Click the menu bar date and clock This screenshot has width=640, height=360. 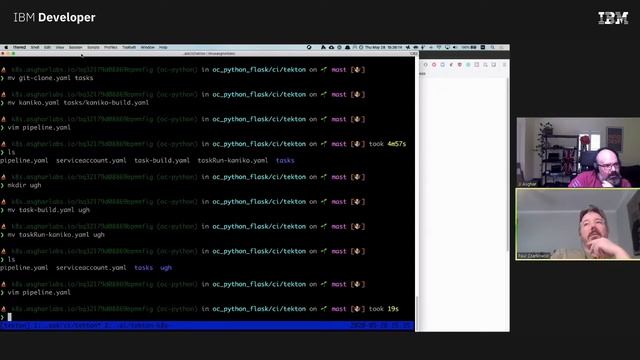click(383, 47)
